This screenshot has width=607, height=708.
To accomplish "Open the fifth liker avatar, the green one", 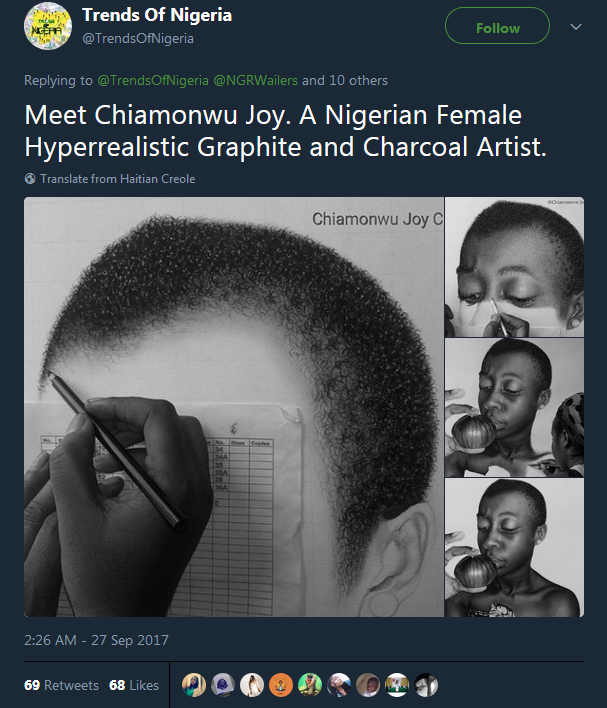I will coord(310,685).
